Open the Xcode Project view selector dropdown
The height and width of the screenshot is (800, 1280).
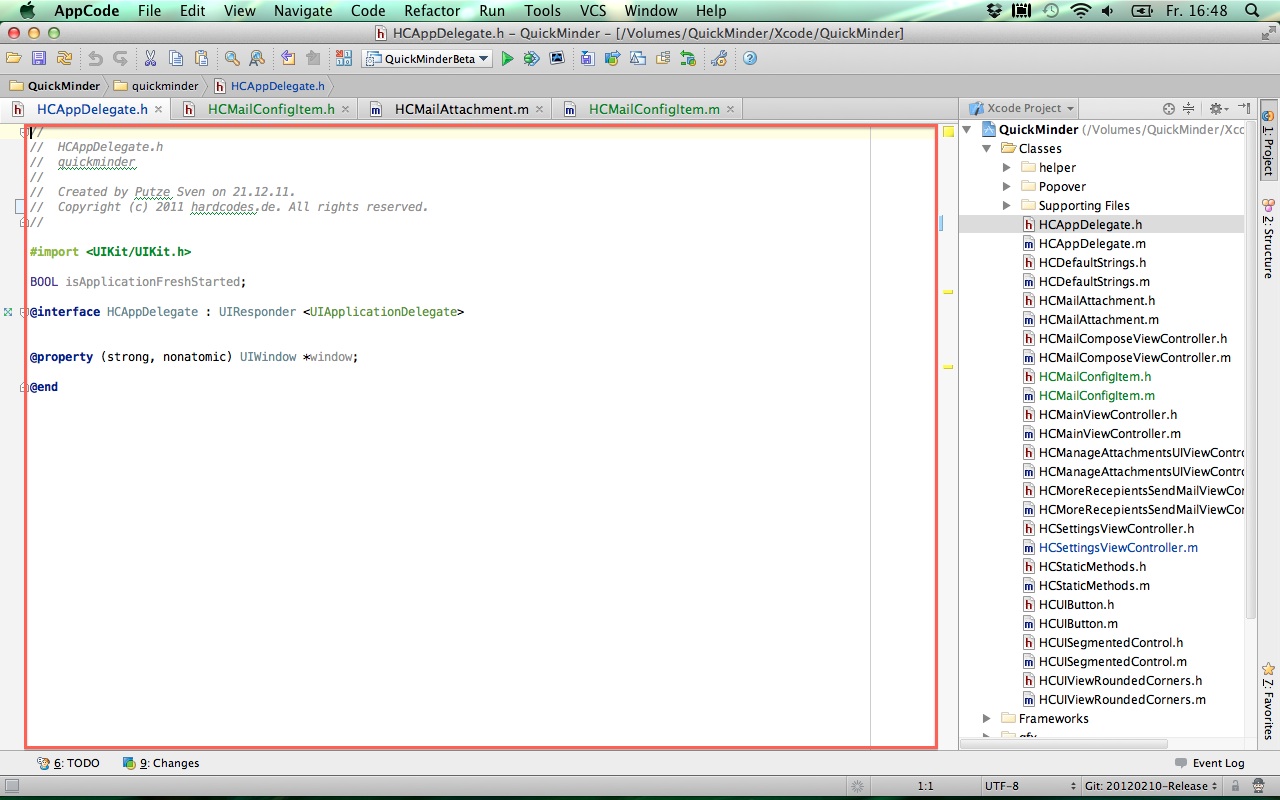pyautogui.click(x=1021, y=108)
